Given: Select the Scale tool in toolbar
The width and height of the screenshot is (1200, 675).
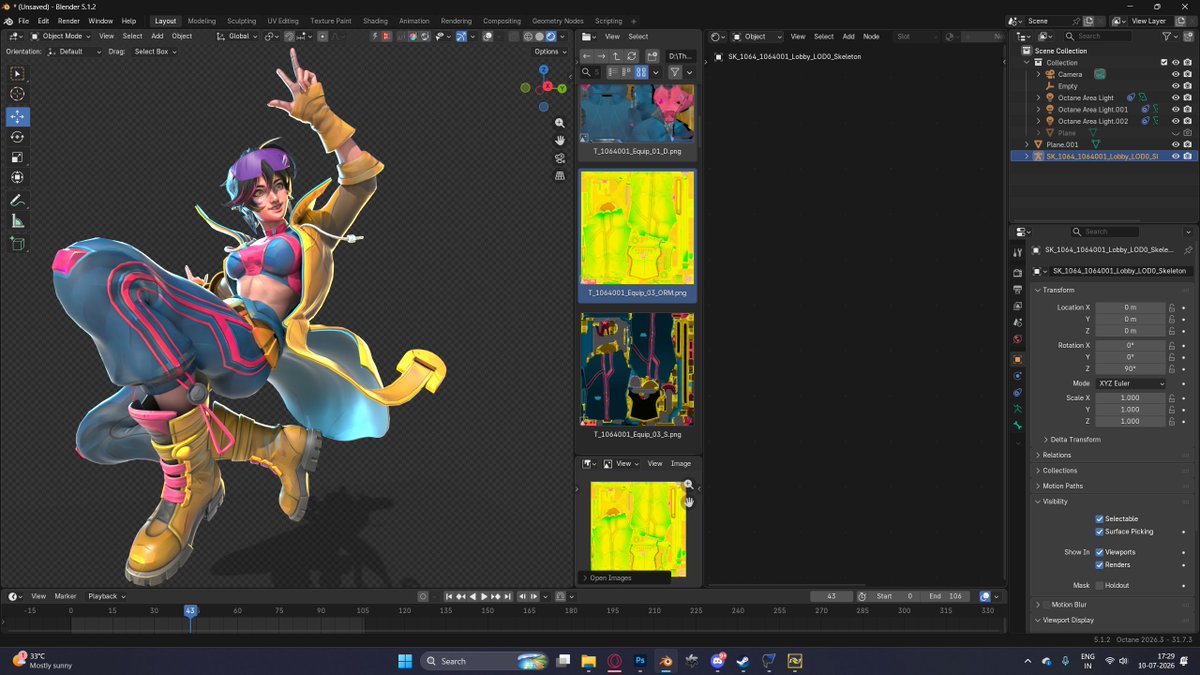Looking at the screenshot, I should pos(18,158).
